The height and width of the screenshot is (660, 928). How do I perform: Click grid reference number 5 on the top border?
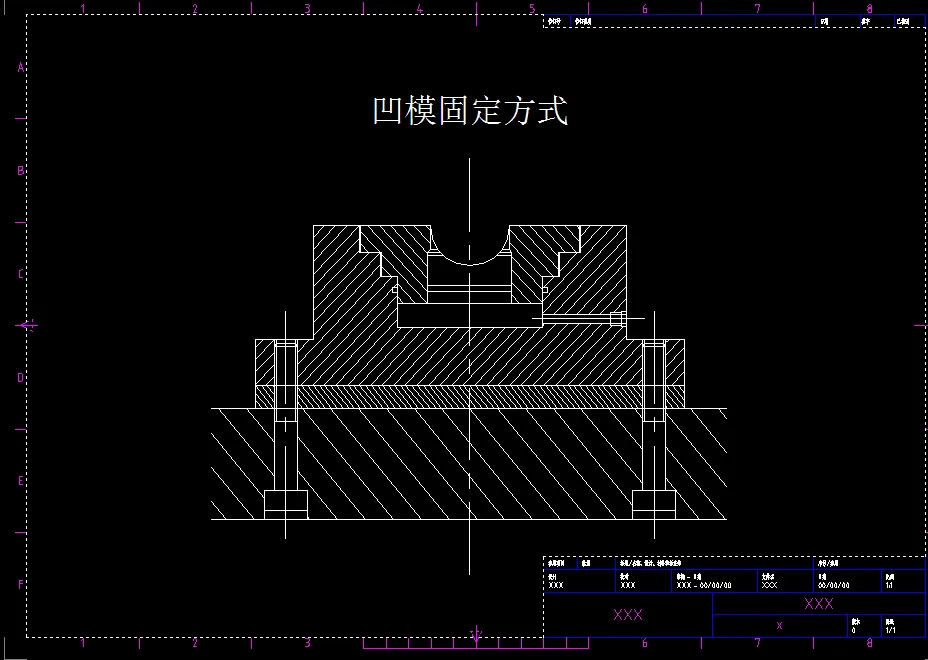coord(533,8)
